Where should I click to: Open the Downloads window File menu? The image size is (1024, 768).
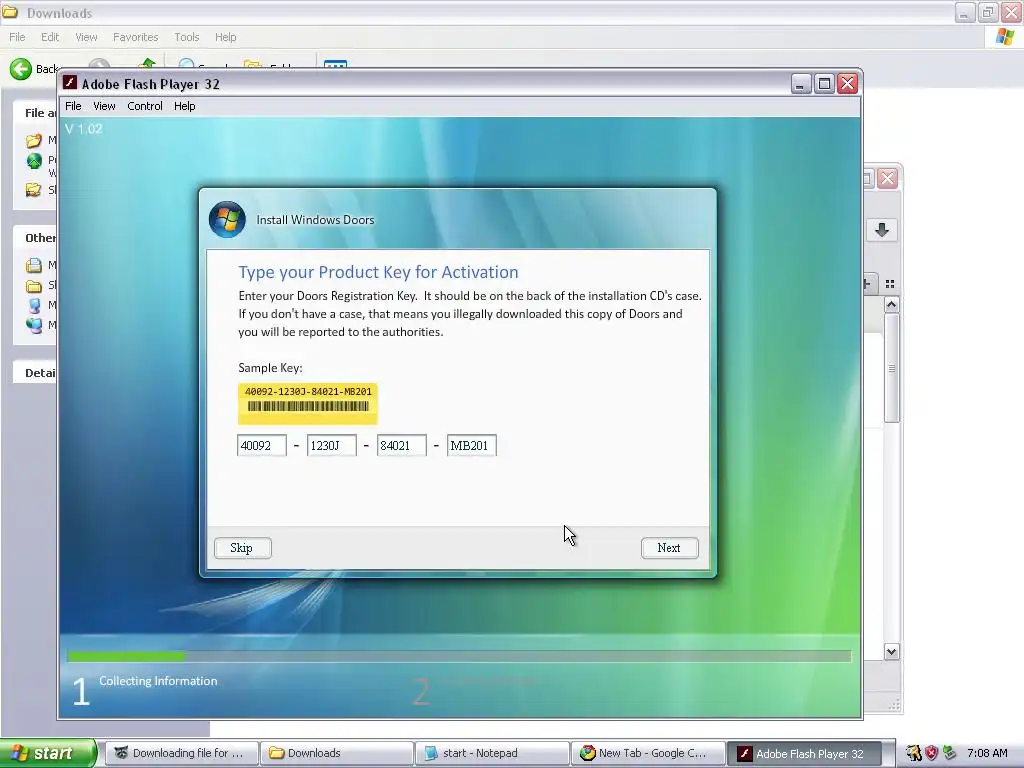coord(17,37)
